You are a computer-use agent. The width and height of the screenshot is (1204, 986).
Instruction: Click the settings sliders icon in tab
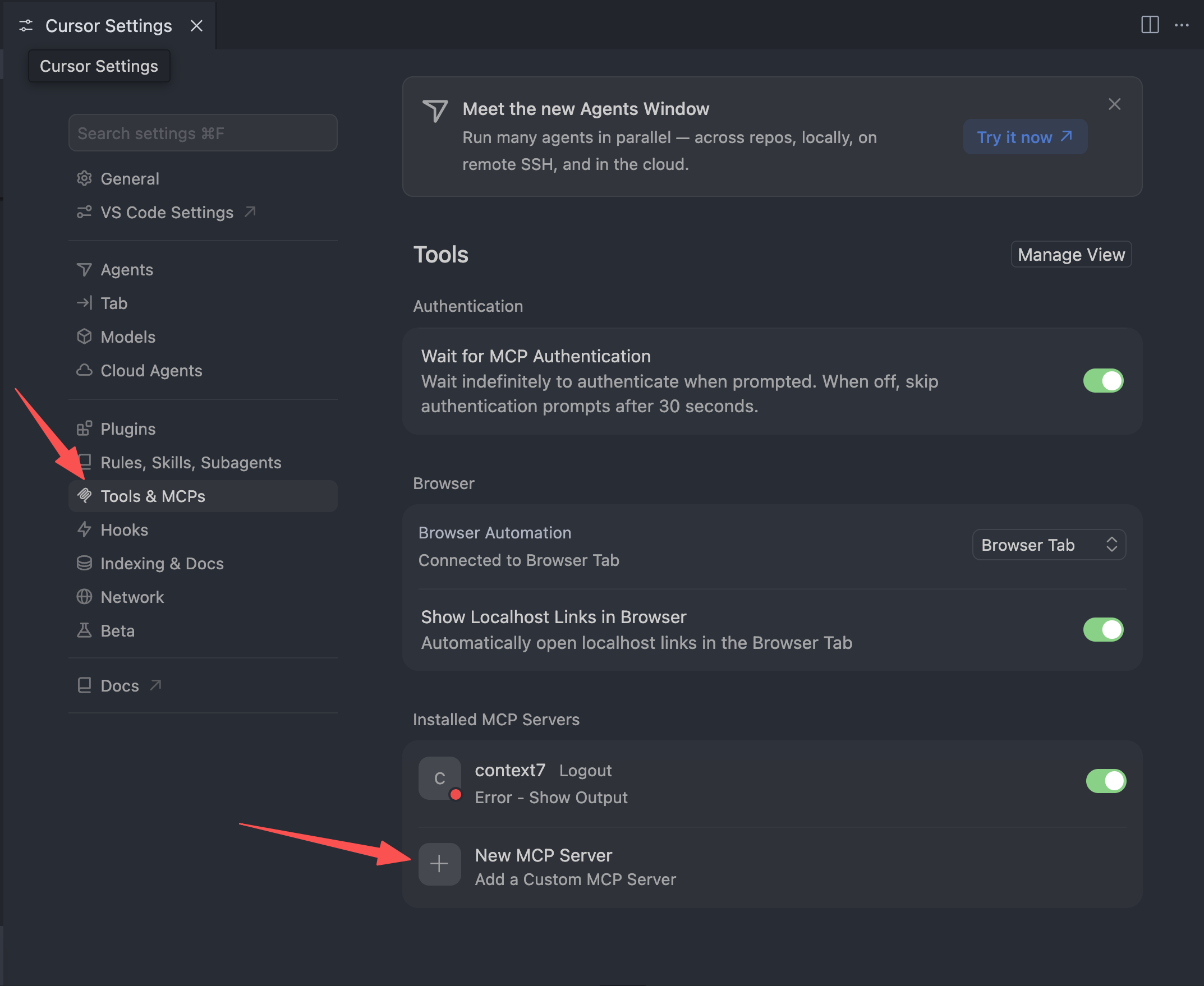(26, 26)
